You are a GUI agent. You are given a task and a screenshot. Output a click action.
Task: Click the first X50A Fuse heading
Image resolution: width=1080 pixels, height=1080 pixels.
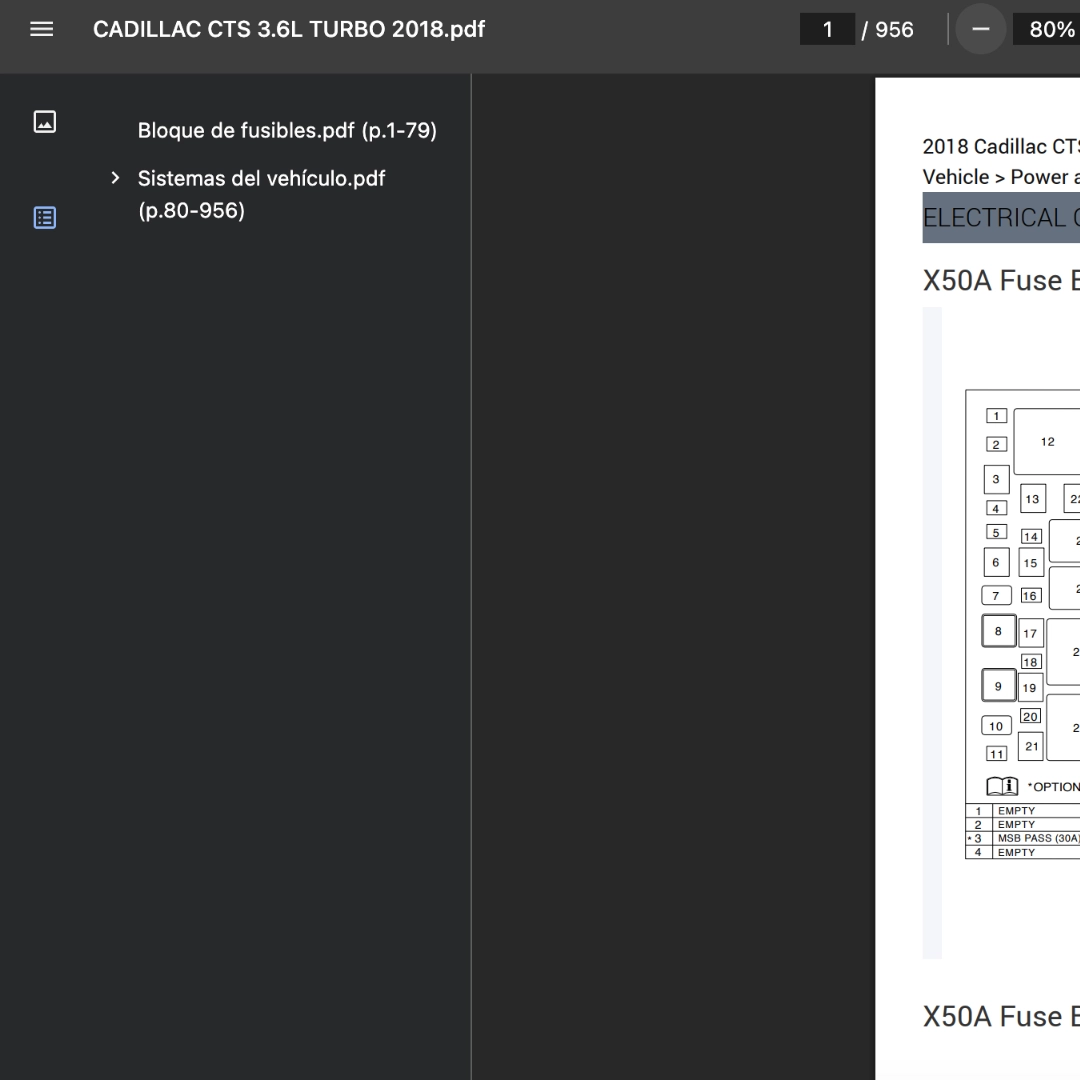[x=1001, y=281]
